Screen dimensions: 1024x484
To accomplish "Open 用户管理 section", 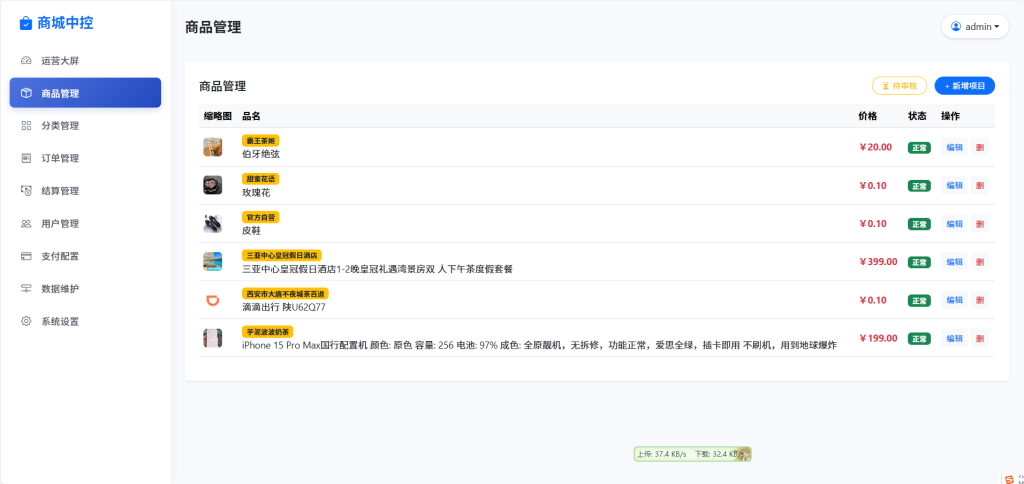I will [85, 223].
